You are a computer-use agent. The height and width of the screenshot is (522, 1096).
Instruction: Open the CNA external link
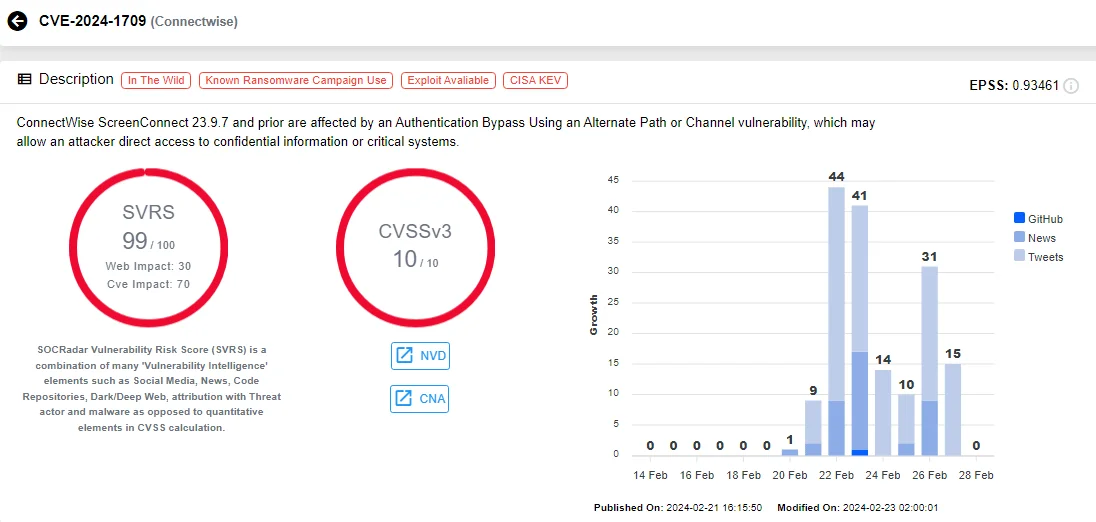pos(419,399)
